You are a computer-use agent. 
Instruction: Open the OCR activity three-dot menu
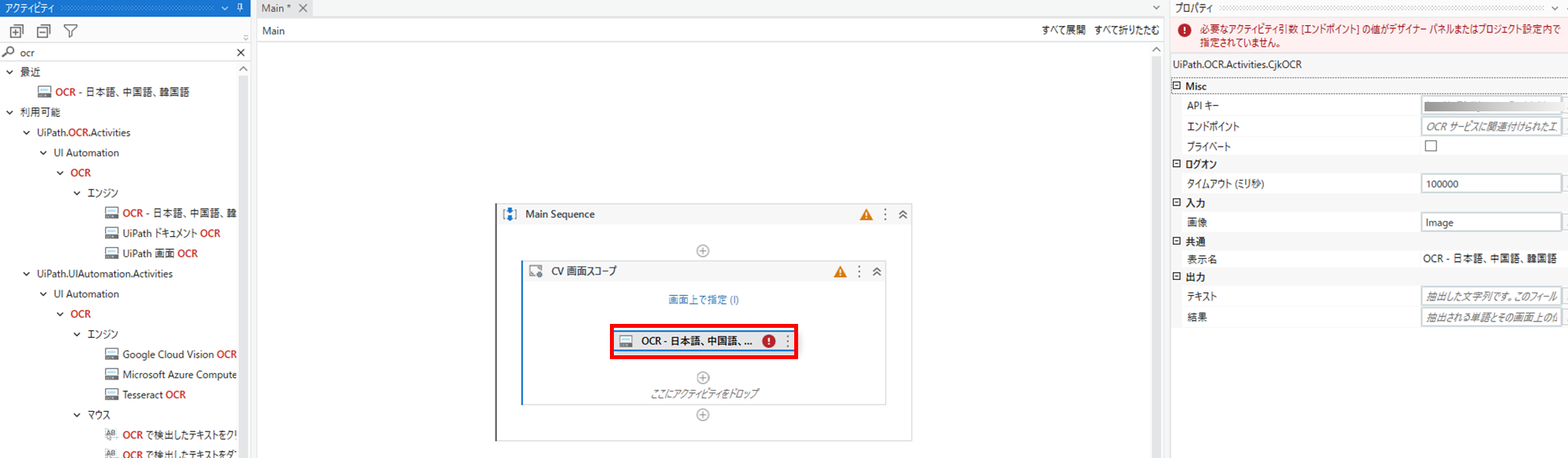[788, 341]
